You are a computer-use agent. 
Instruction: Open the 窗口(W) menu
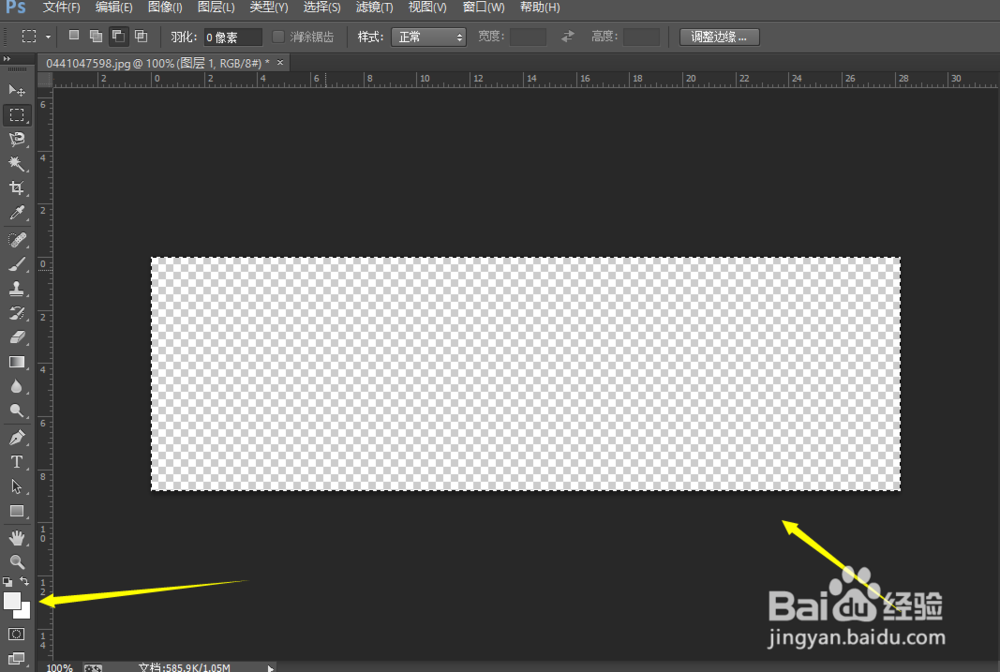click(483, 8)
